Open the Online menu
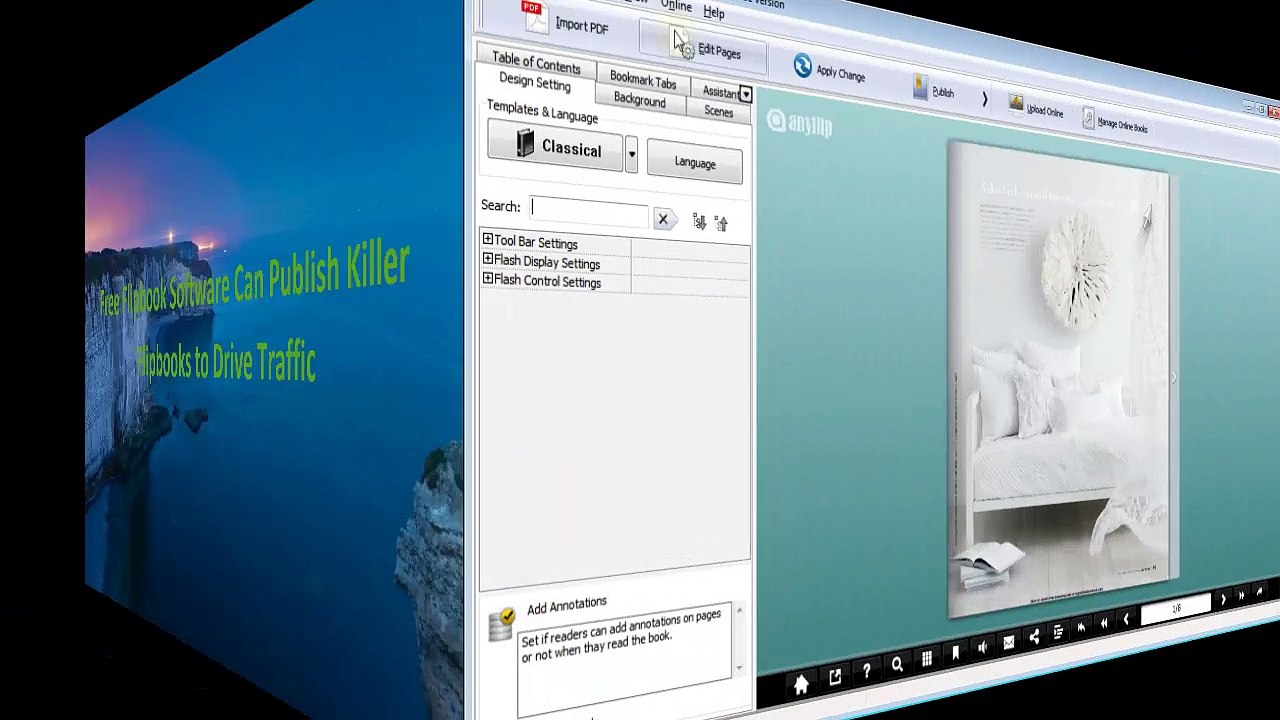The width and height of the screenshot is (1280, 720). [676, 6]
